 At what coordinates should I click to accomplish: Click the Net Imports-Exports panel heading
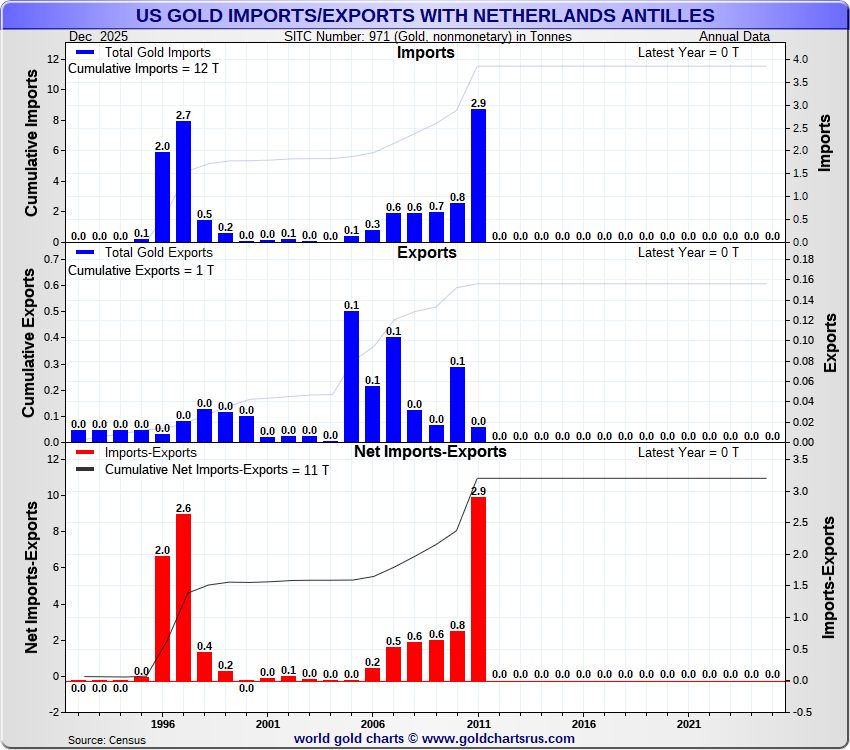(x=430, y=451)
